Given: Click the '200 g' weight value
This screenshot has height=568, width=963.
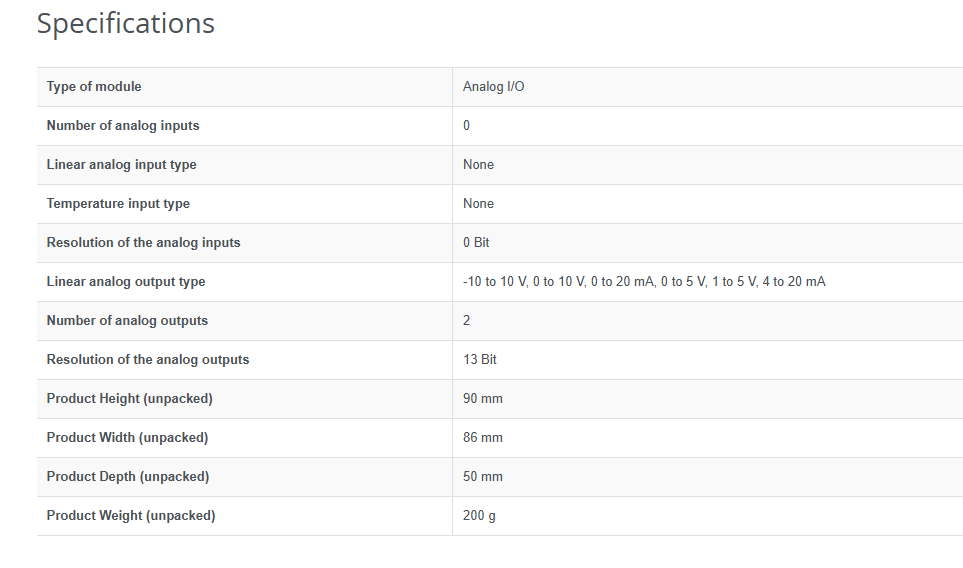Looking at the screenshot, I should (479, 516).
